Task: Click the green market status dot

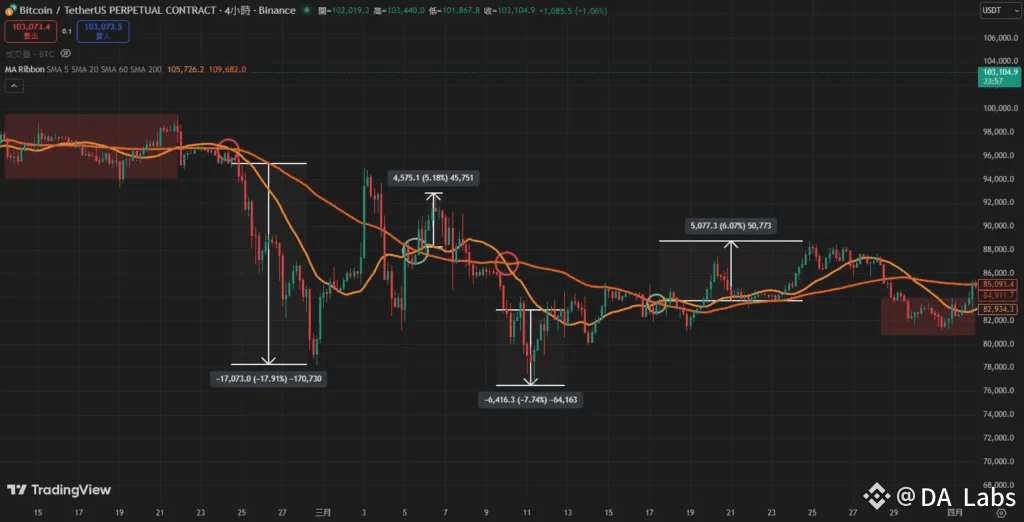Action: point(306,10)
